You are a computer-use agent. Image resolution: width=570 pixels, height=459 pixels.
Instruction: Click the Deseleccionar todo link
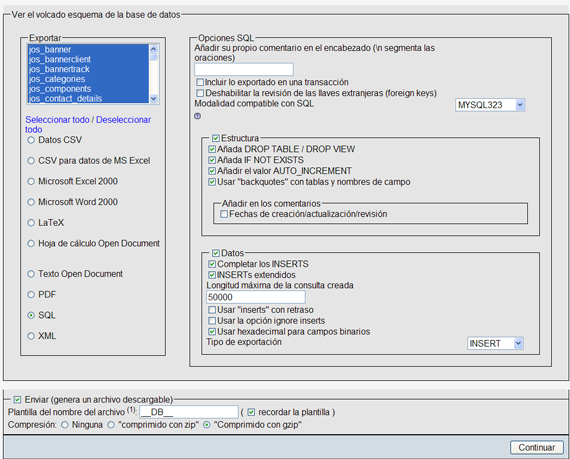tap(88, 124)
